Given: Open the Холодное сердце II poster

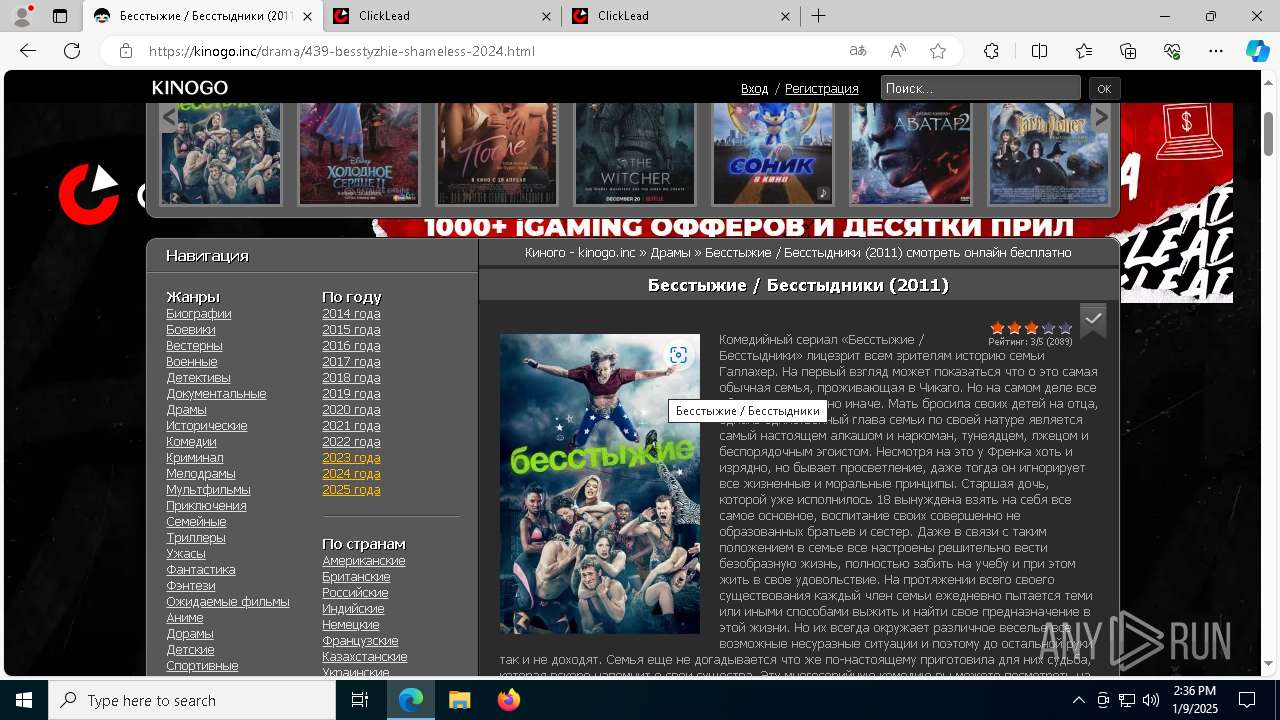Looking at the screenshot, I should point(359,153).
